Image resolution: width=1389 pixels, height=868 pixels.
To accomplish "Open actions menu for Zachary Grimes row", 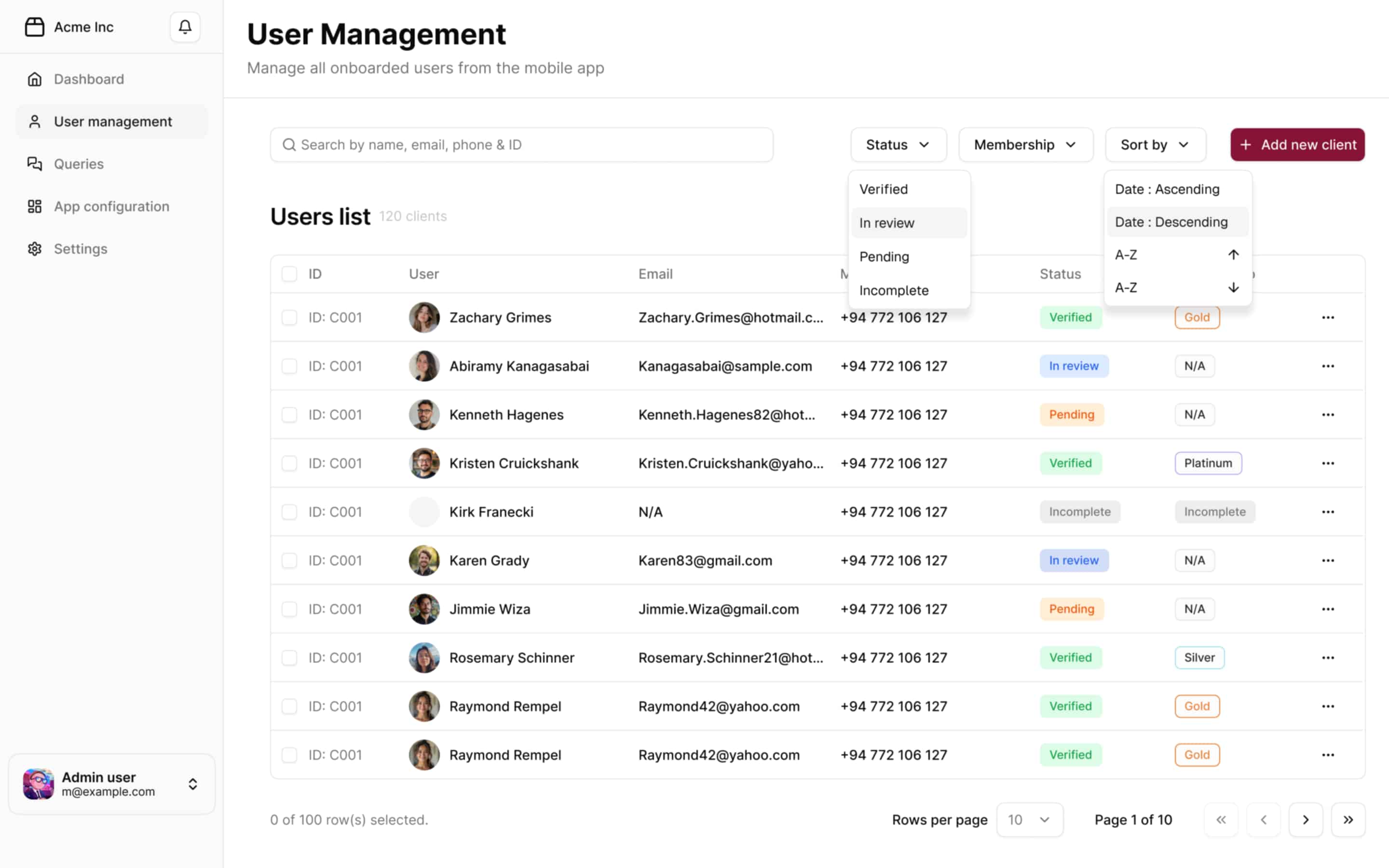I will 1328,317.
